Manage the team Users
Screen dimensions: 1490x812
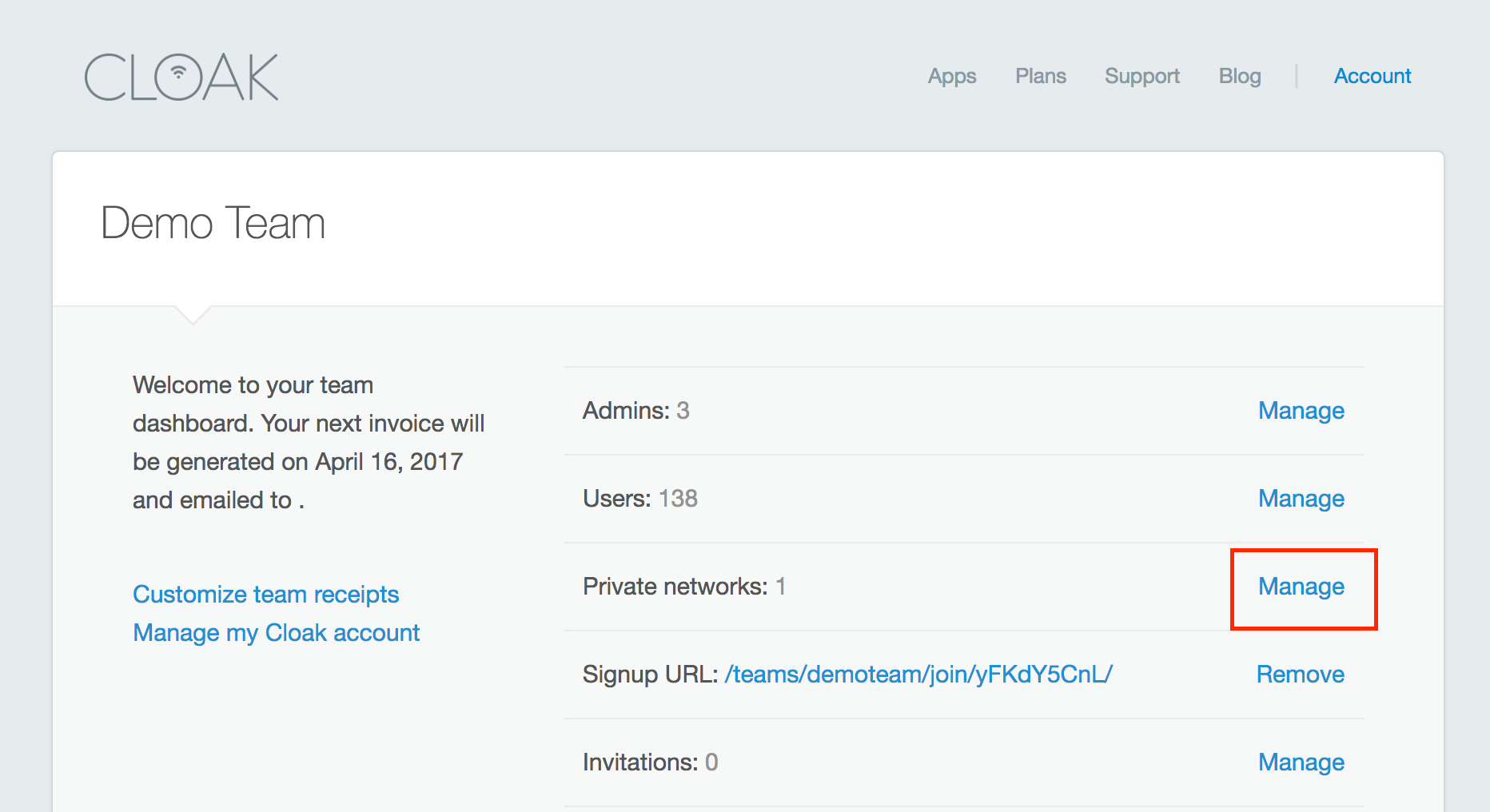(x=1301, y=499)
